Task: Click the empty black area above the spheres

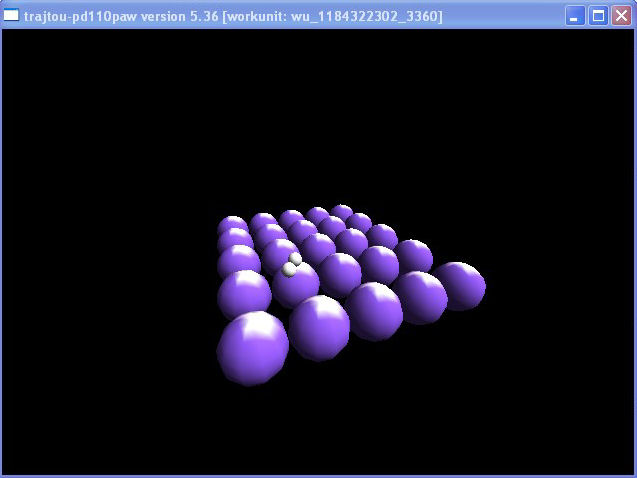Action: tap(320, 110)
